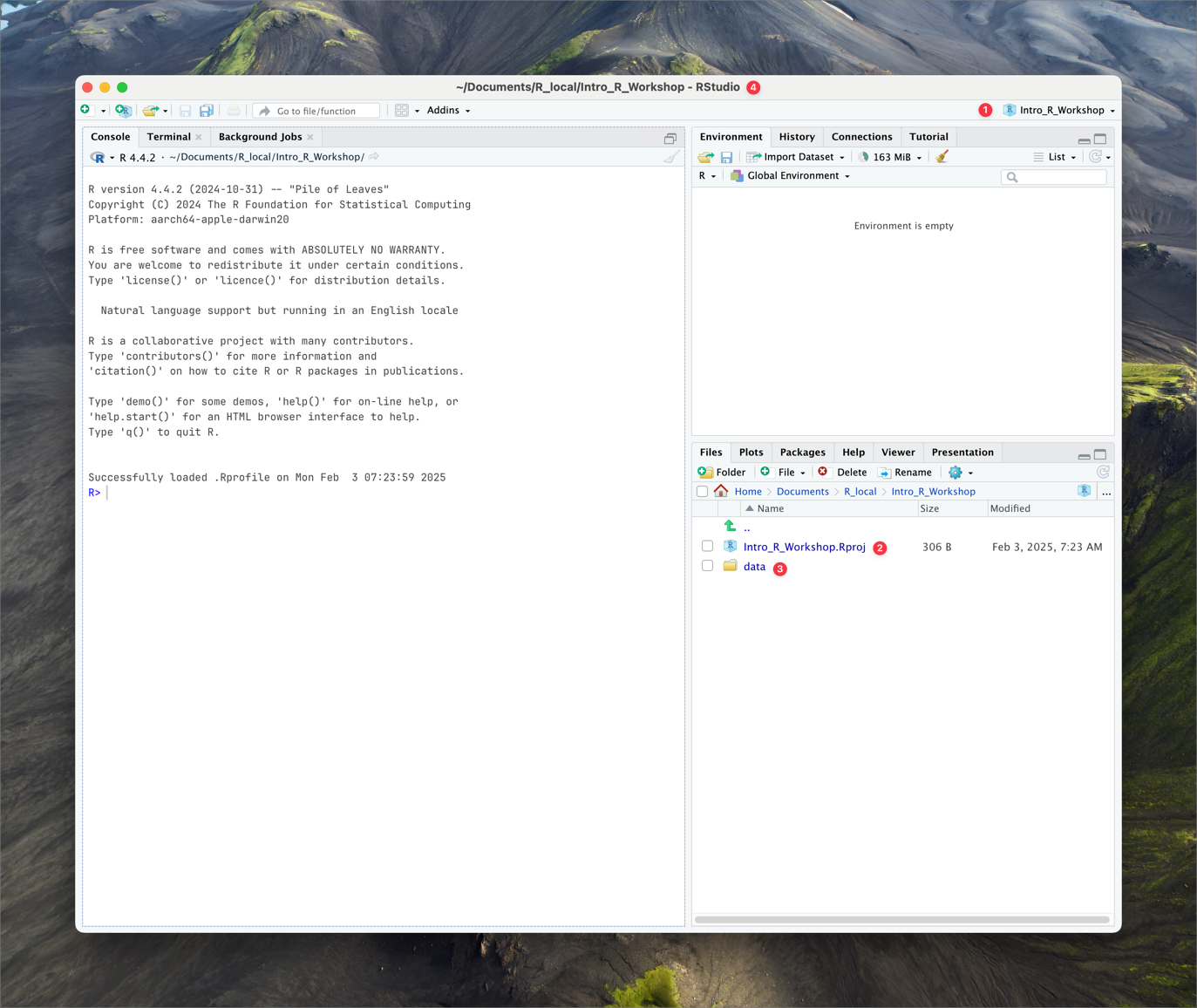Clear the console with the broom icon

click(671, 157)
